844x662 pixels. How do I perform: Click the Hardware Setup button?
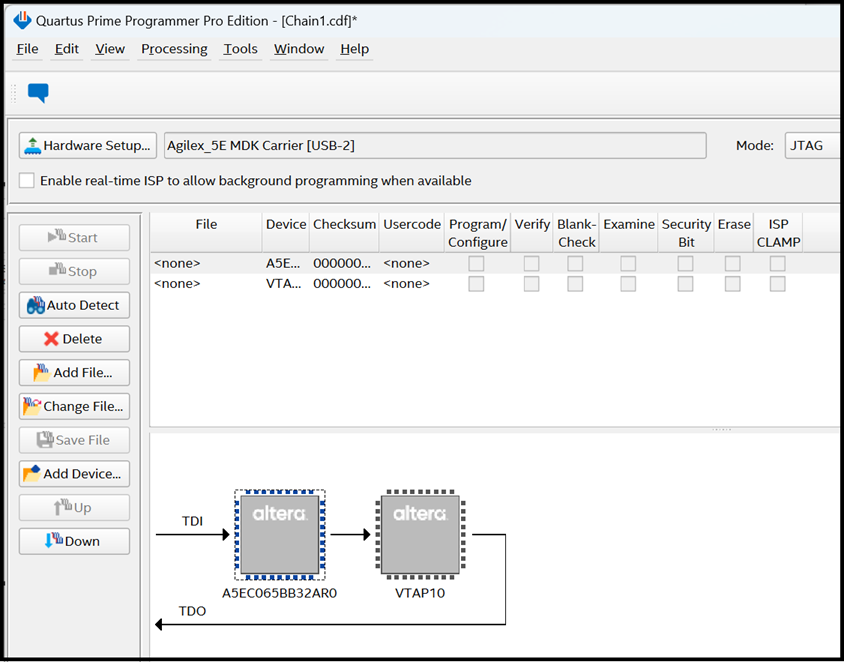[88, 145]
